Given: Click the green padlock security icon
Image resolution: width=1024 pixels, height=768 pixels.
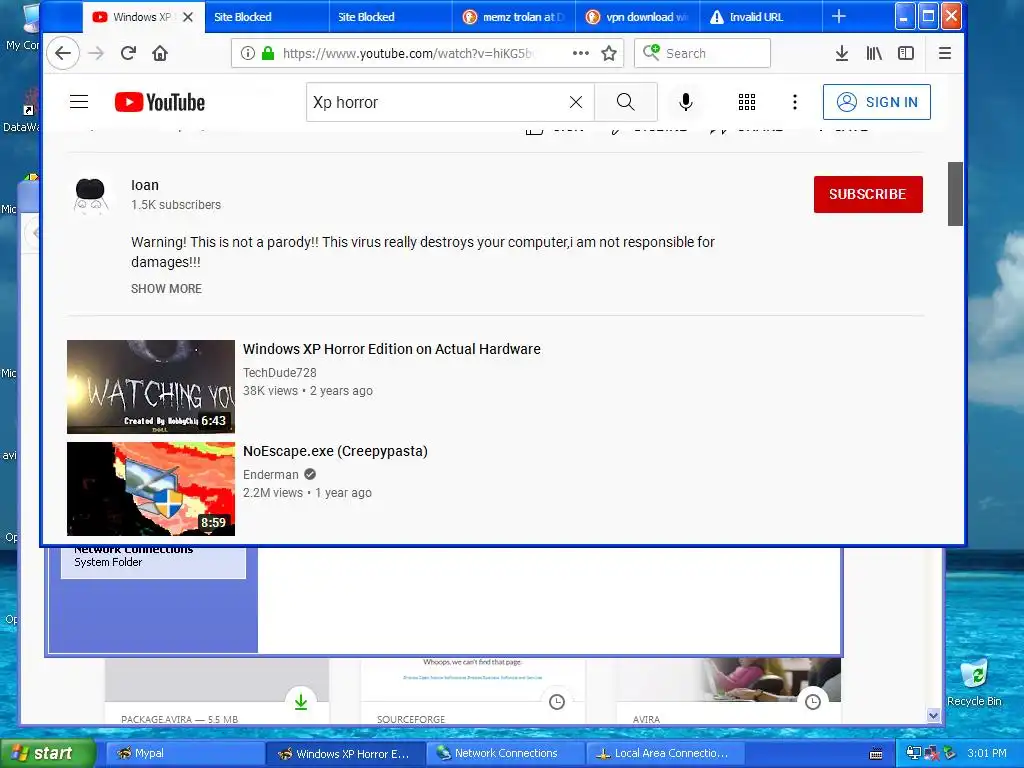Looking at the screenshot, I should (267, 53).
